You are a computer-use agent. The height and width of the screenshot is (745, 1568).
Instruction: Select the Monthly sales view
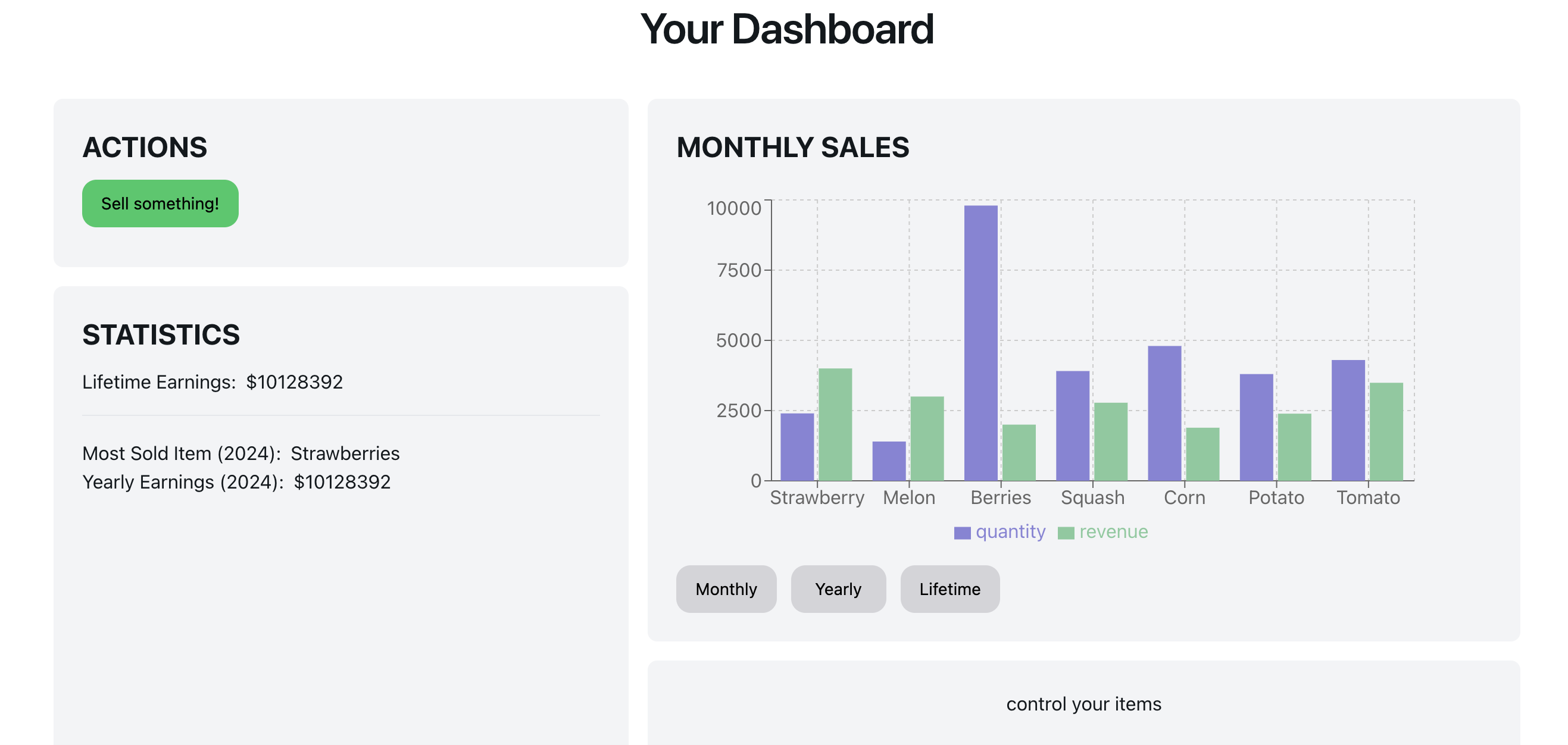click(x=726, y=589)
